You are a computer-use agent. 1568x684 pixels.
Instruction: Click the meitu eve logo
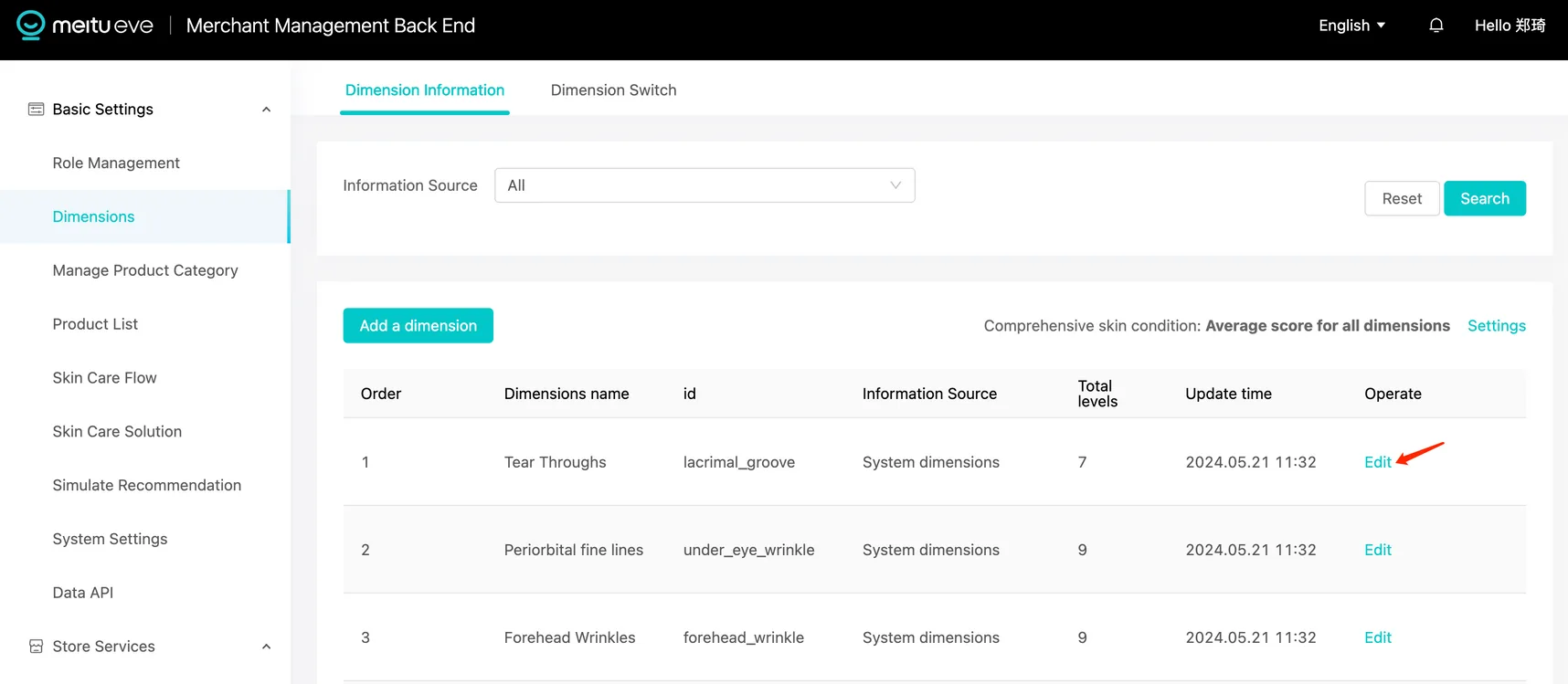click(x=85, y=26)
